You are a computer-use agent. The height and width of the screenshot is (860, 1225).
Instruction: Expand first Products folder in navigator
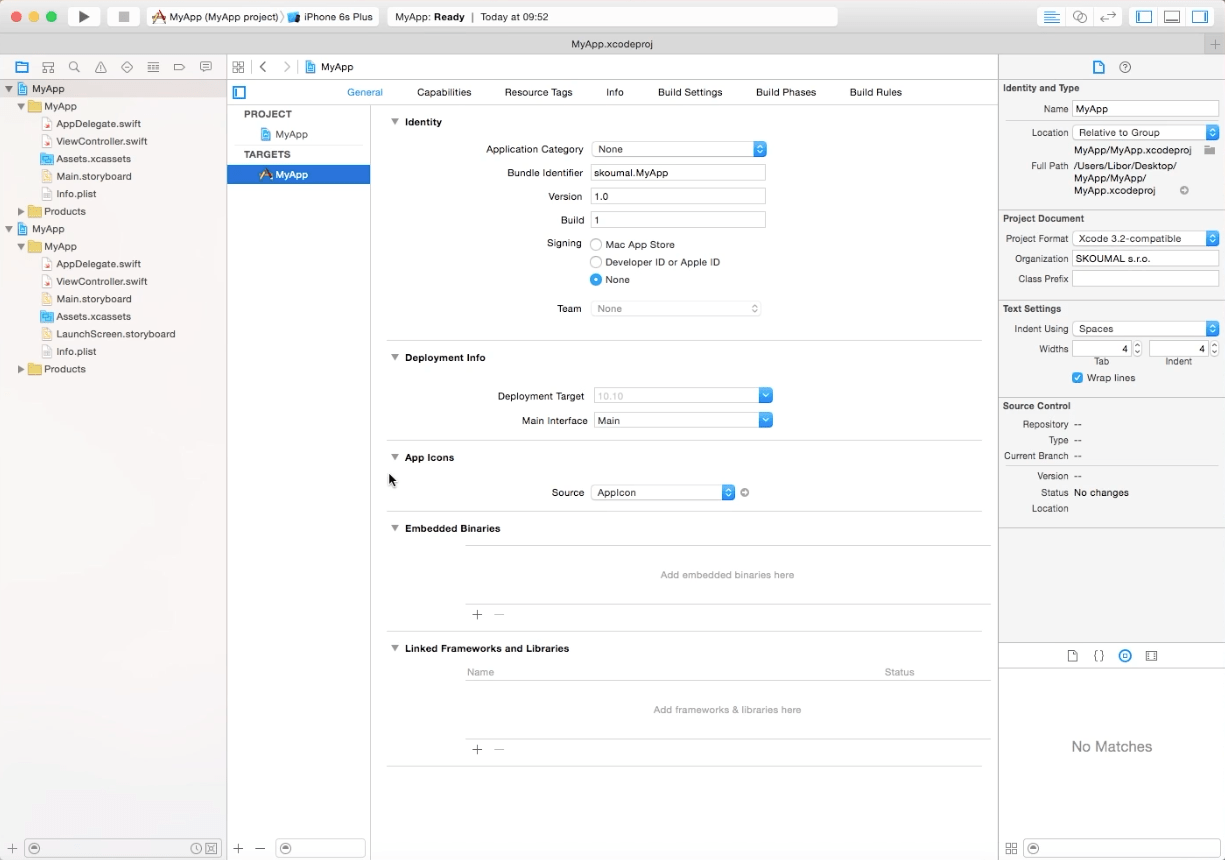21,211
